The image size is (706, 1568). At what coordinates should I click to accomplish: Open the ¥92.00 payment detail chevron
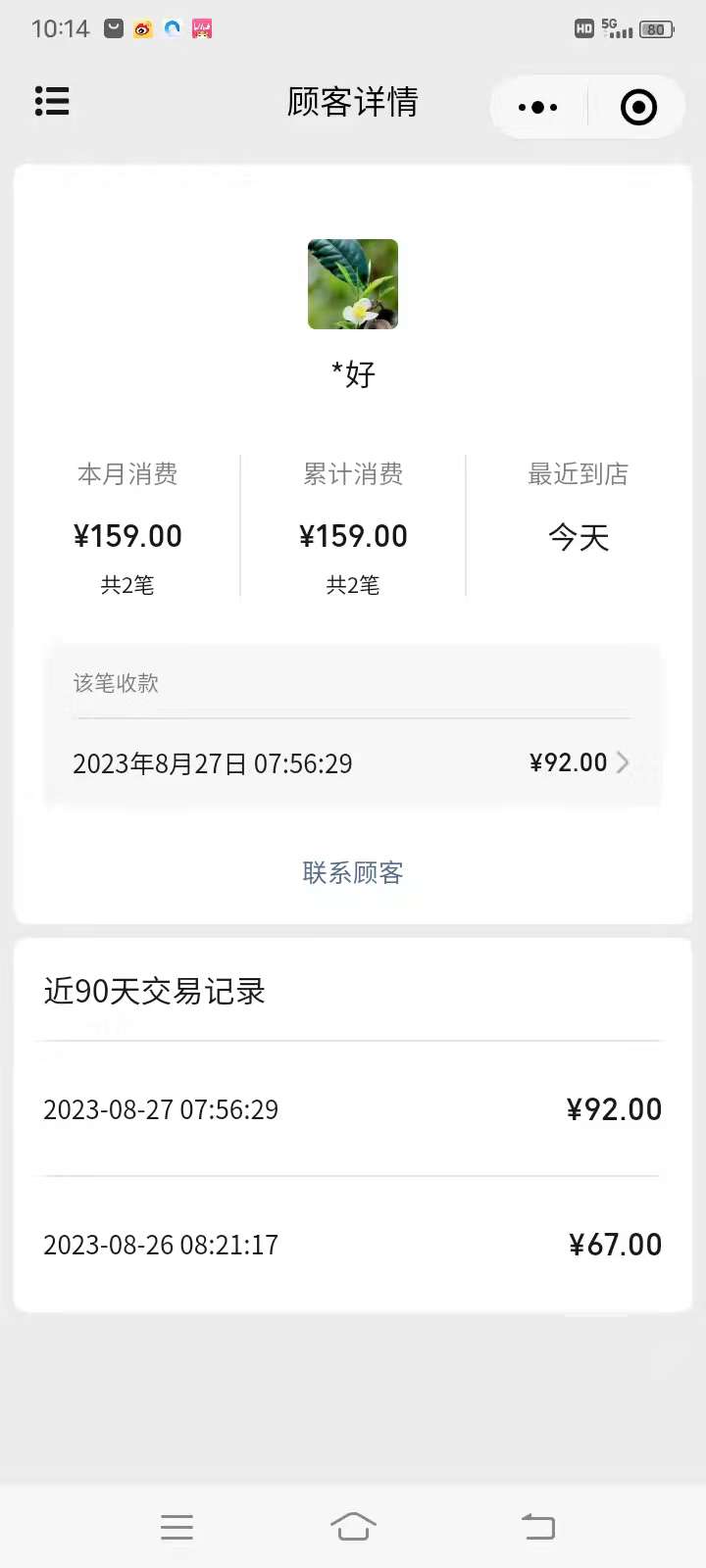click(x=623, y=762)
